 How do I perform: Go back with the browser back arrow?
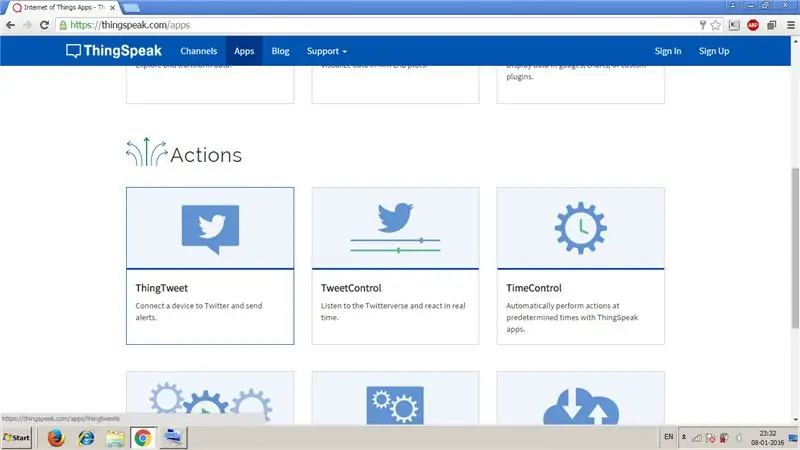point(10,25)
